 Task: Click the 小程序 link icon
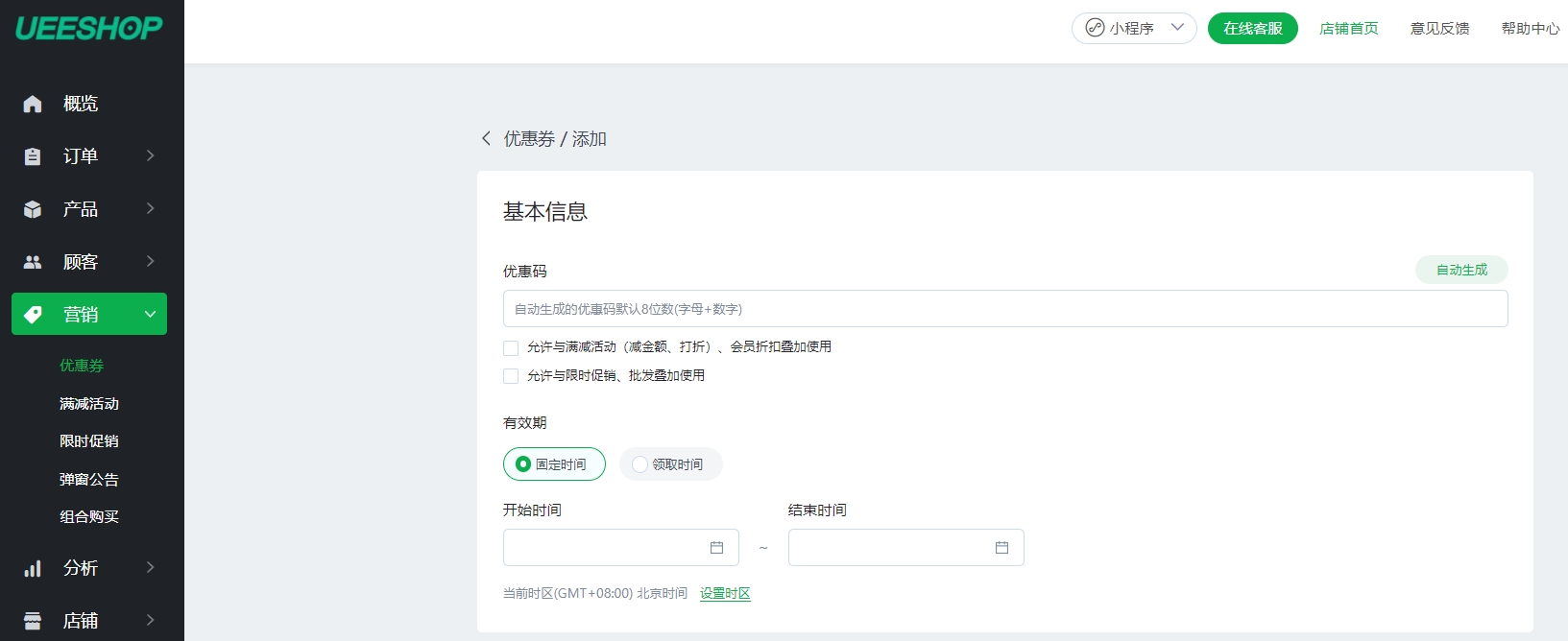pos(1095,28)
